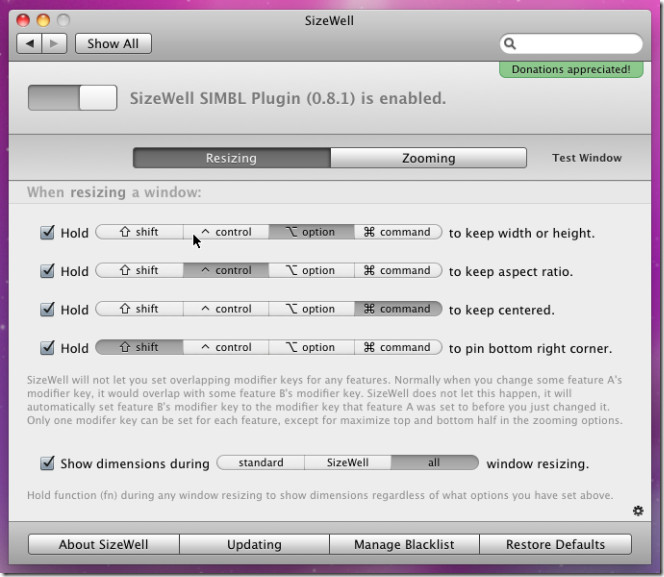Uncheck Hold to keep width or height
The height and width of the screenshot is (577, 664).
click(47, 232)
